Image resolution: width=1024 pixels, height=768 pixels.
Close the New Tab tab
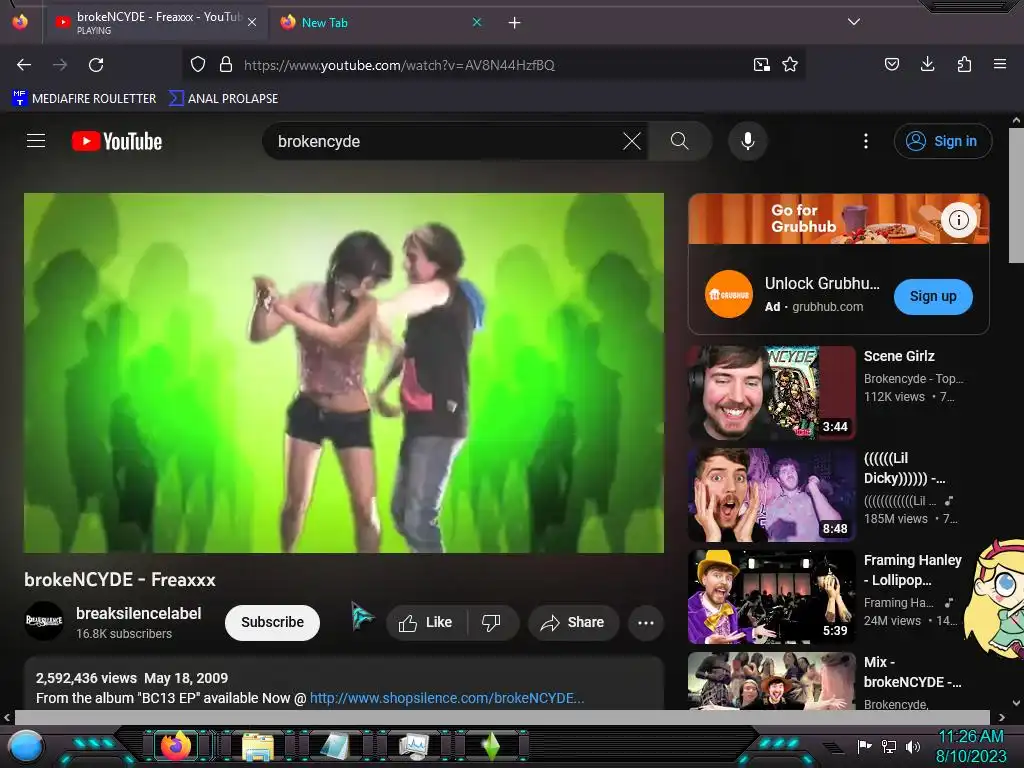pos(477,22)
